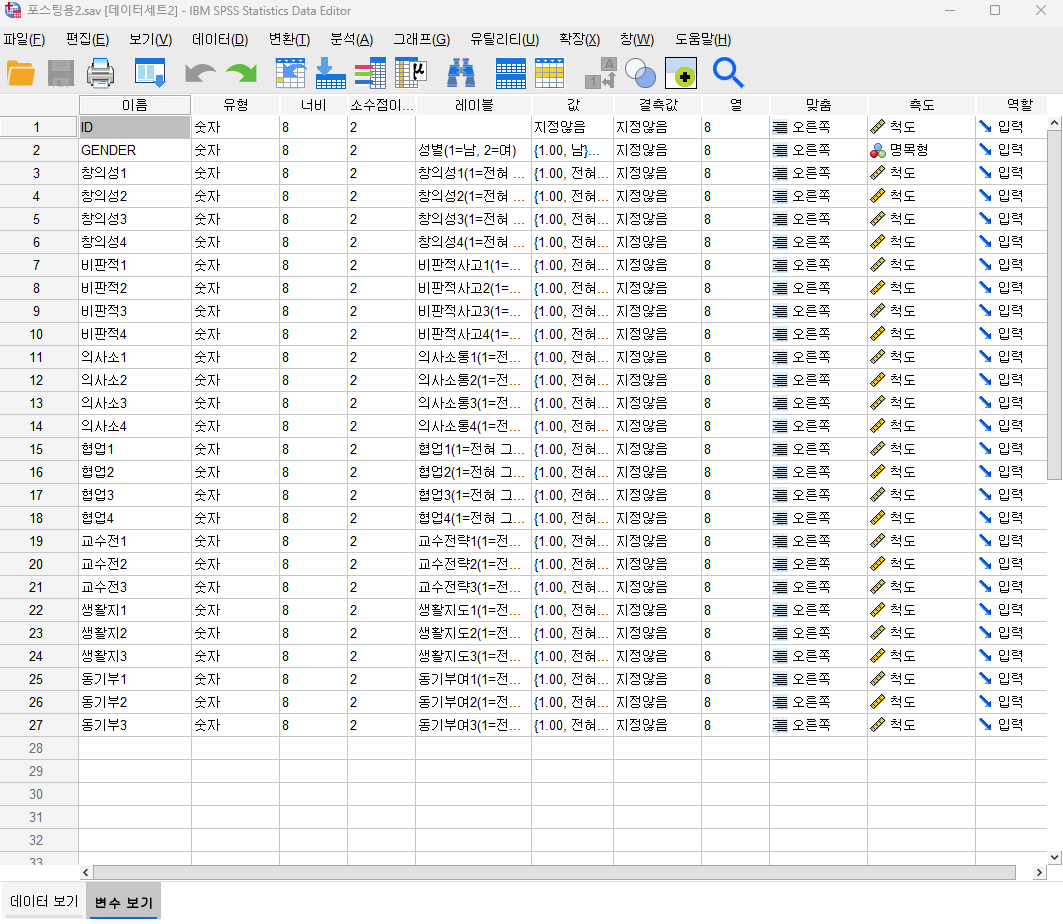The image size is (1063, 924).
Task: Open values cell for GENDER row
Action: click(x=573, y=150)
